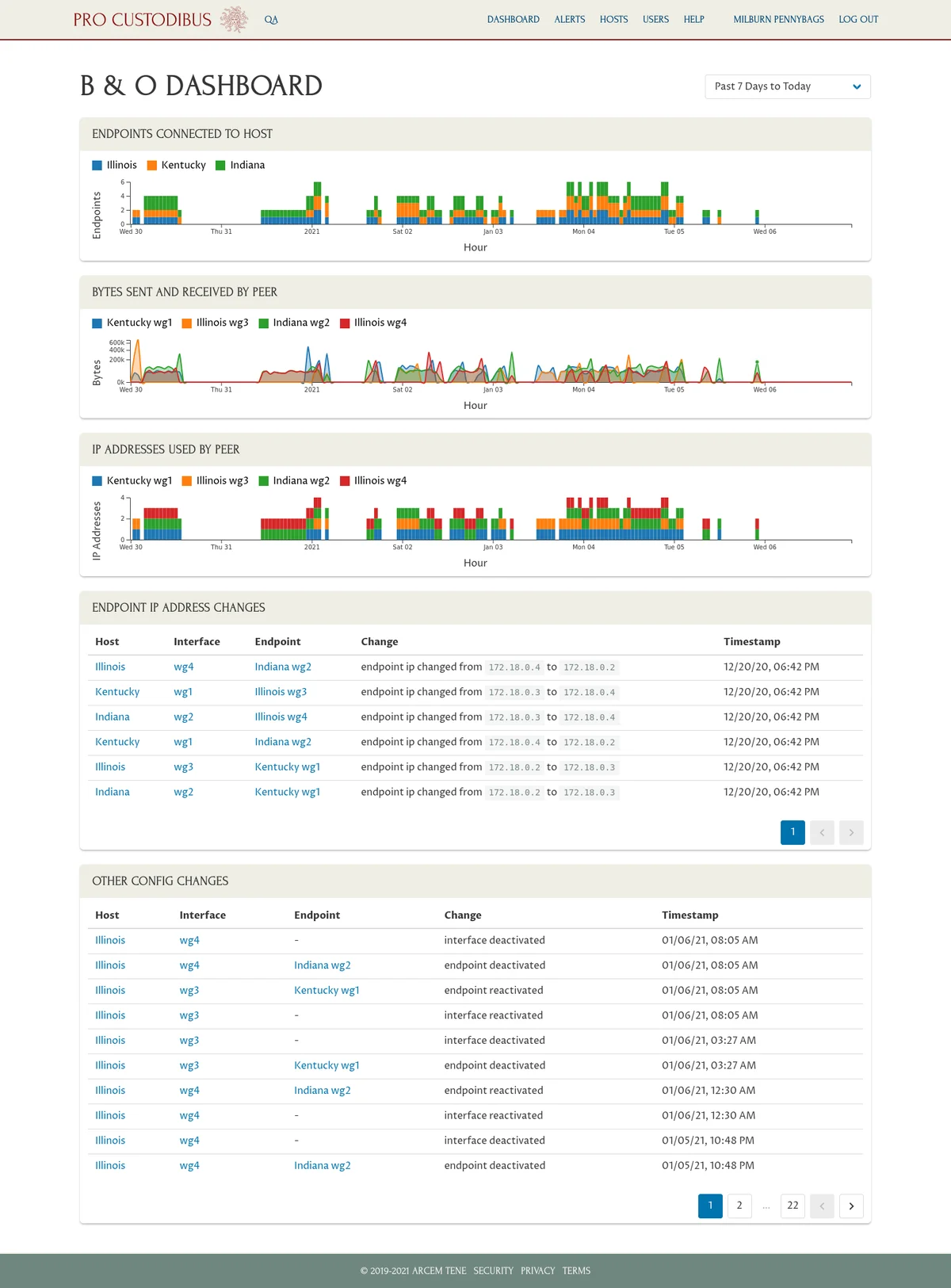951x1288 pixels.
Task: Click the previous page arrow in Other Config Changes
Action: (822, 1206)
